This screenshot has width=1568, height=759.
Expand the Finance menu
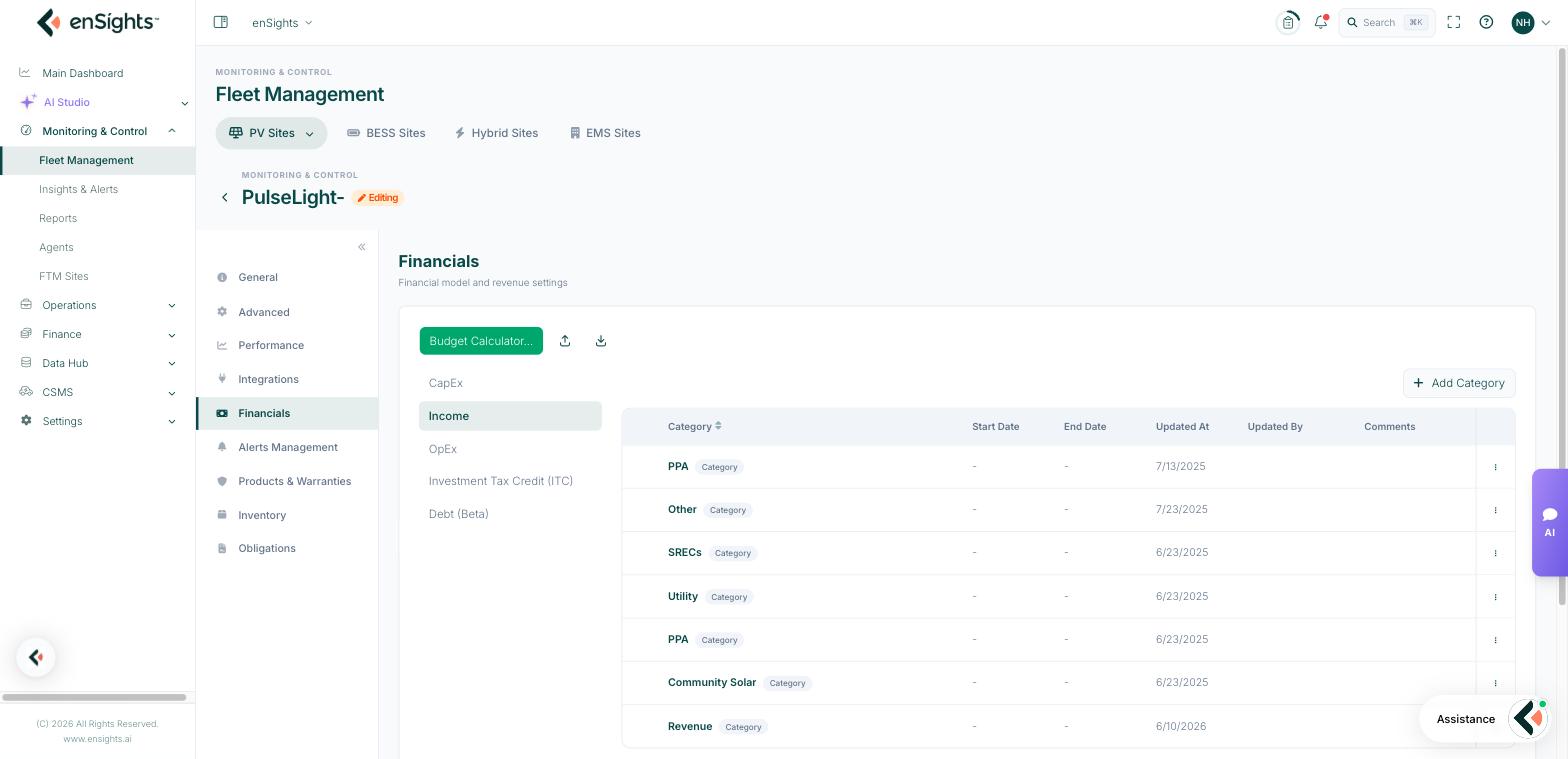[x=172, y=335]
